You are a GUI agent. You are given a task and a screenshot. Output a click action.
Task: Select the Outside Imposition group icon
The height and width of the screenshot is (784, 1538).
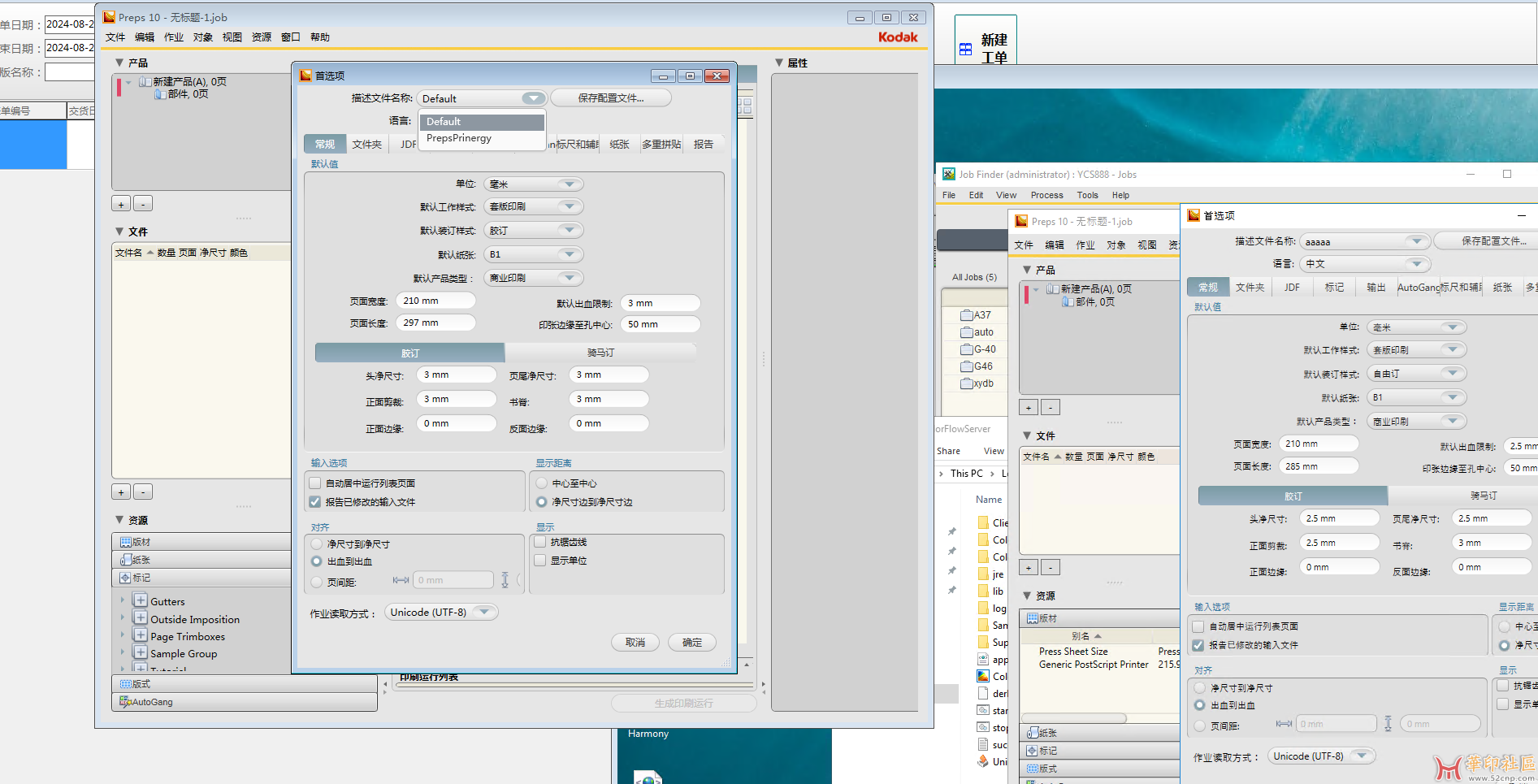[x=141, y=619]
